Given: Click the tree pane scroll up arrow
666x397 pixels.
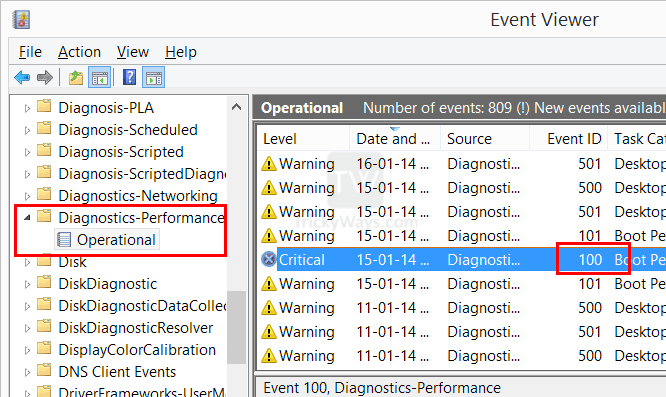Looking at the screenshot, I should click(237, 107).
